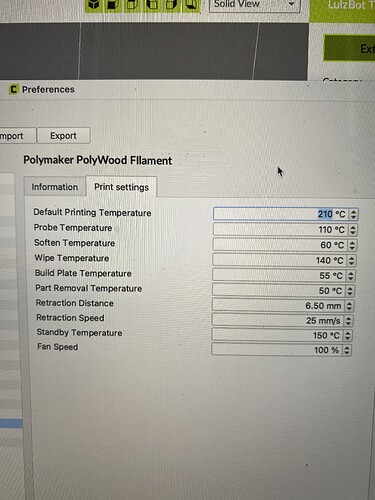Open the Solid View dropdown
Image resolution: width=375 pixels, height=500 pixels.
click(x=254, y=5)
